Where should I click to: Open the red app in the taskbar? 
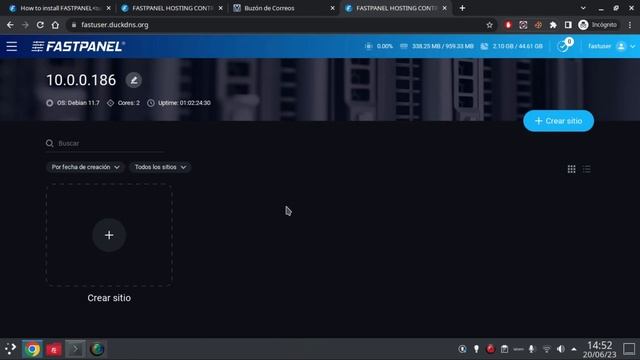click(54, 349)
